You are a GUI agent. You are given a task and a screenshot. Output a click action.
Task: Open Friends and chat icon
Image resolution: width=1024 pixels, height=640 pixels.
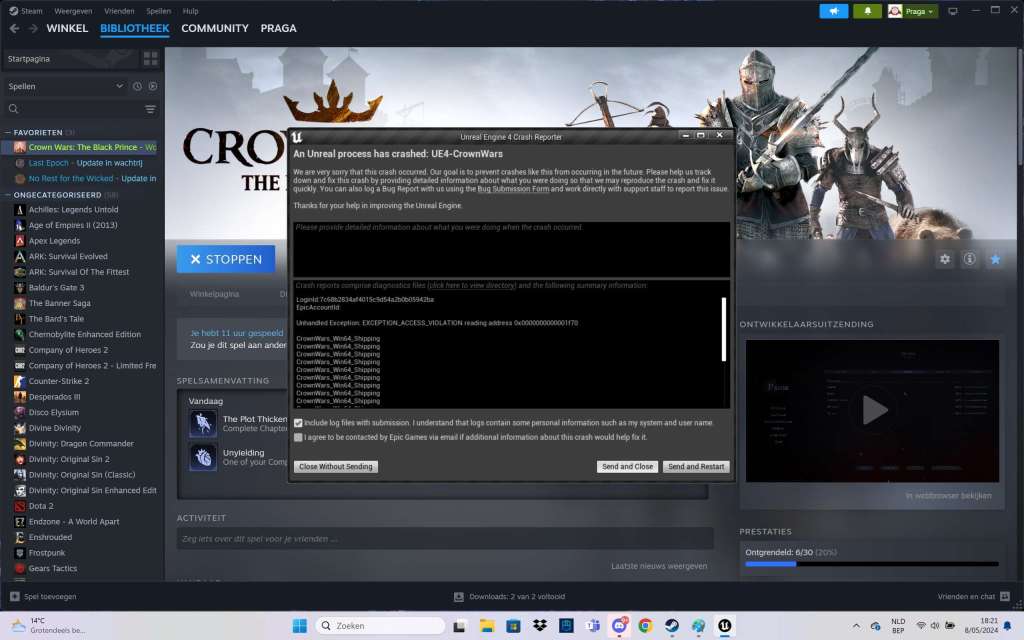[1004, 596]
